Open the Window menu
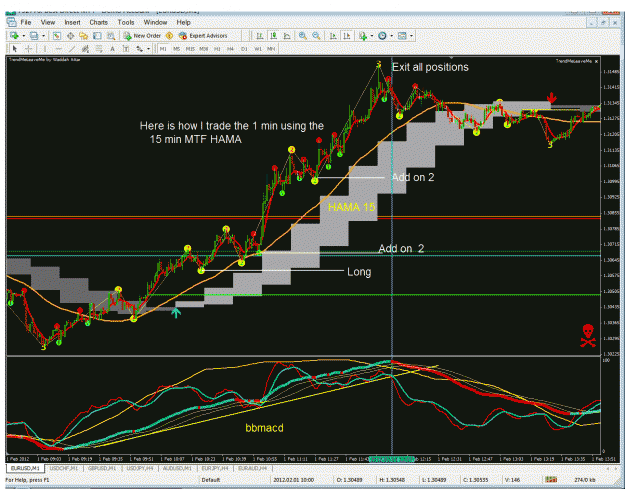The height and width of the screenshot is (489, 625). [155, 22]
